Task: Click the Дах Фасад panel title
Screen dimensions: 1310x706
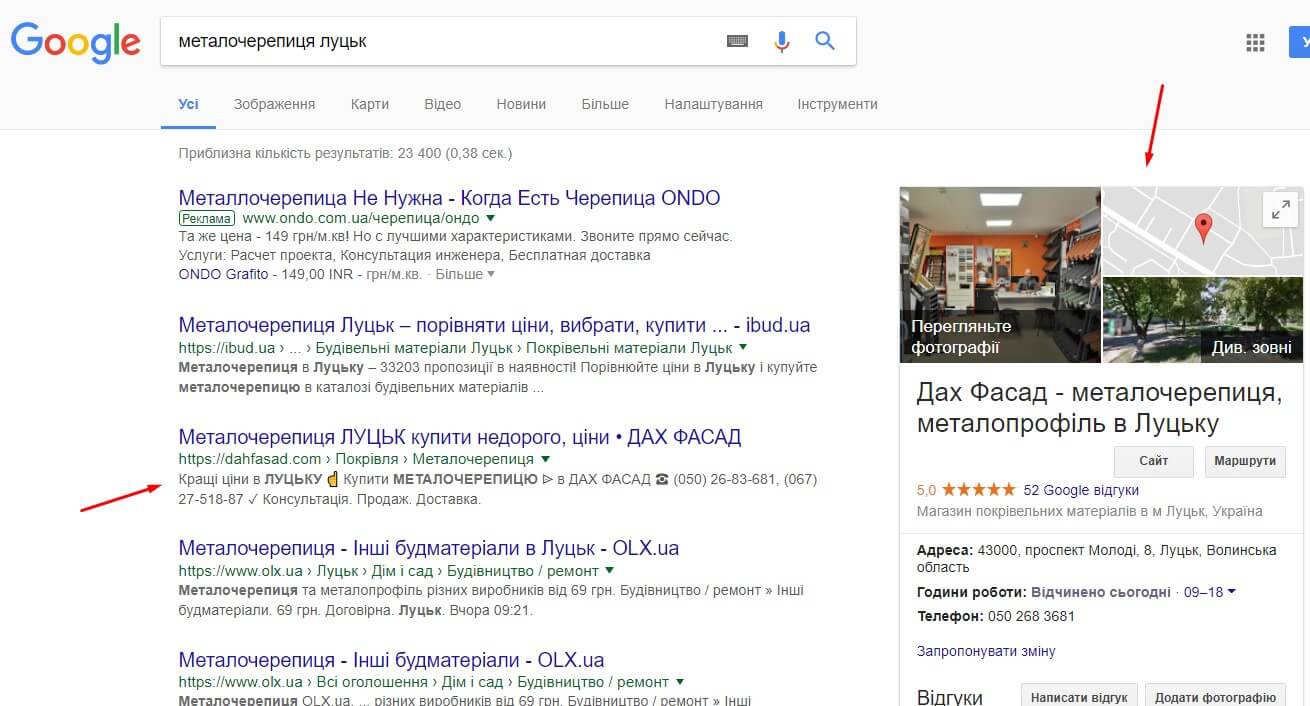Action: 1099,407
